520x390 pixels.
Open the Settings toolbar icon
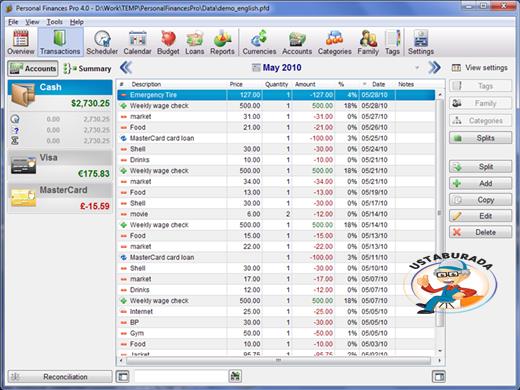[421, 42]
